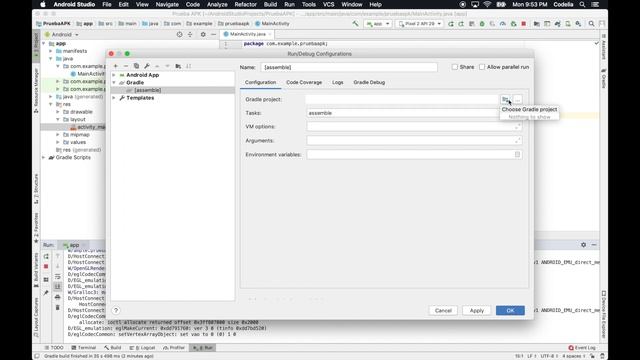Image resolution: width=640 pixels, height=360 pixels.
Task: Open the Refactor menu
Action: click(245, 4)
